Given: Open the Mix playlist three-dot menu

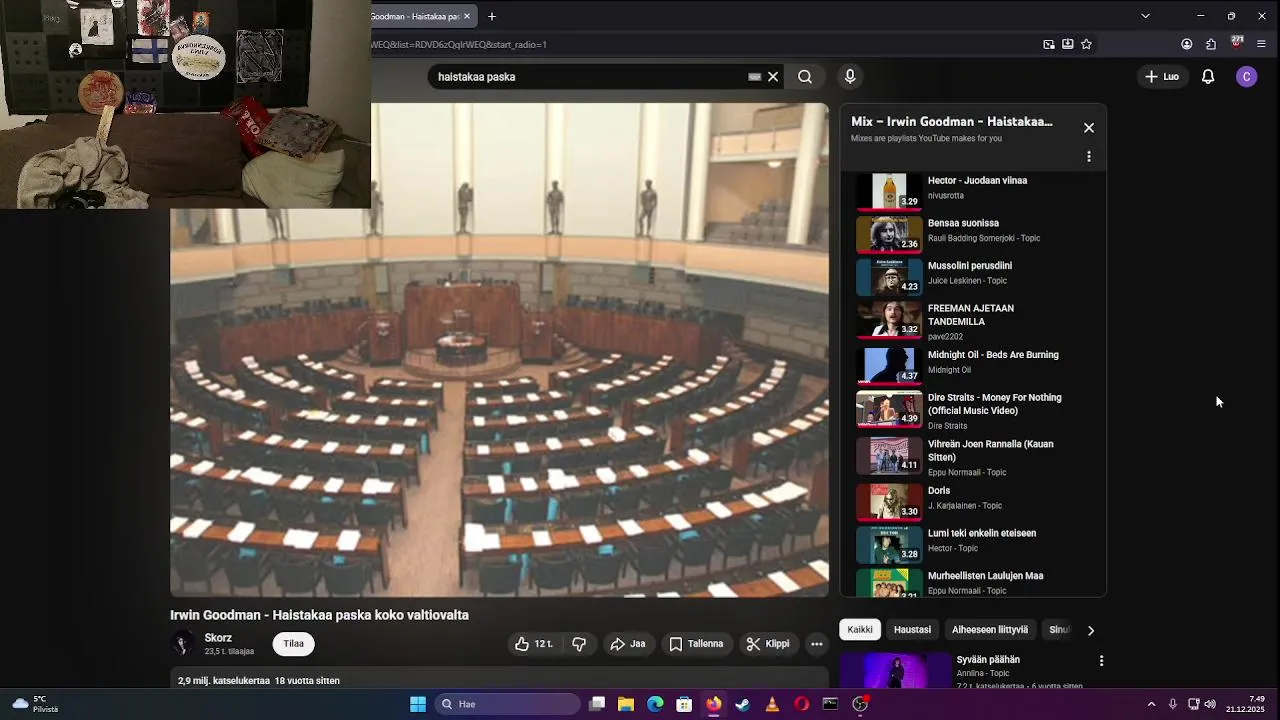Looking at the screenshot, I should [x=1089, y=157].
